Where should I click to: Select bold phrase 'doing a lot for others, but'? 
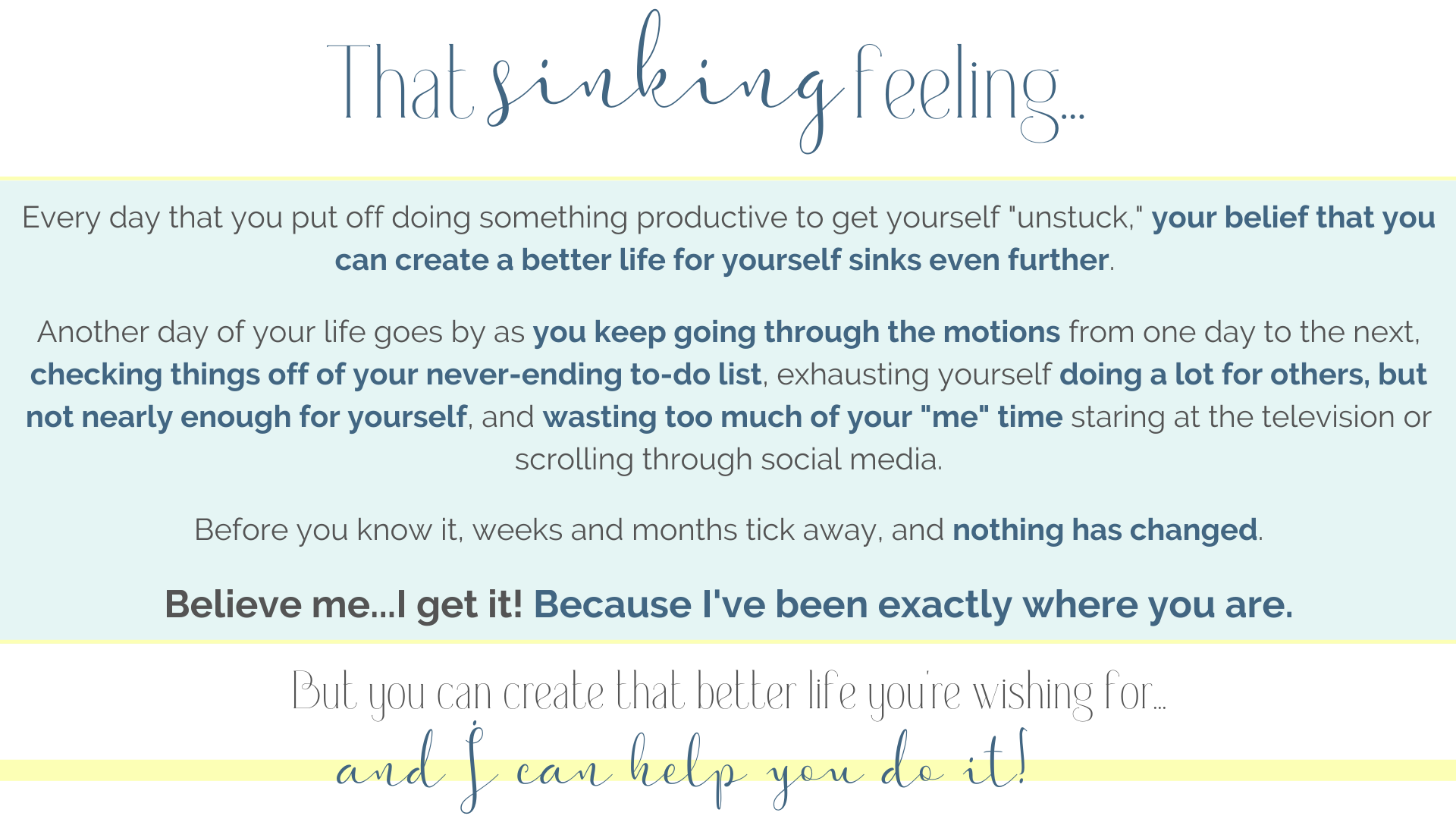coord(1243,375)
